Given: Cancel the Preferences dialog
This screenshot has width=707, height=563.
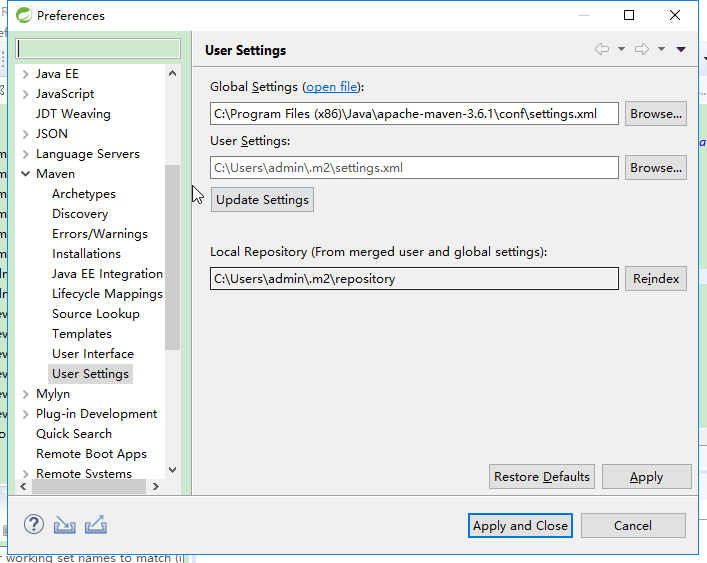Looking at the screenshot, I should 633,526.
